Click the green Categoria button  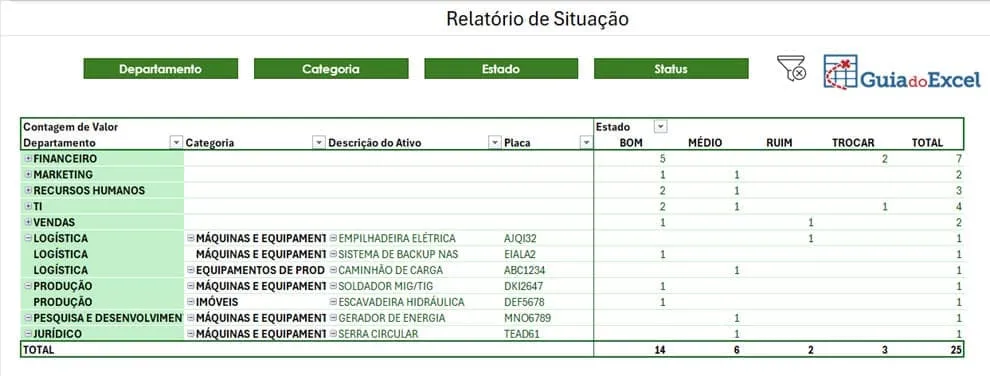[331, 69]
